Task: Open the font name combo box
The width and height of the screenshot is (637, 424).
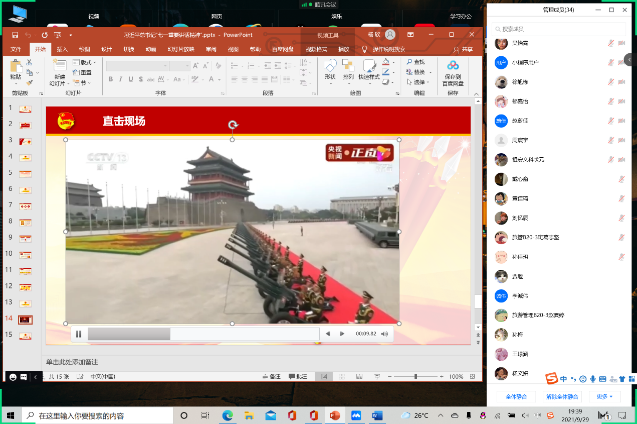Action: [137, 66]
